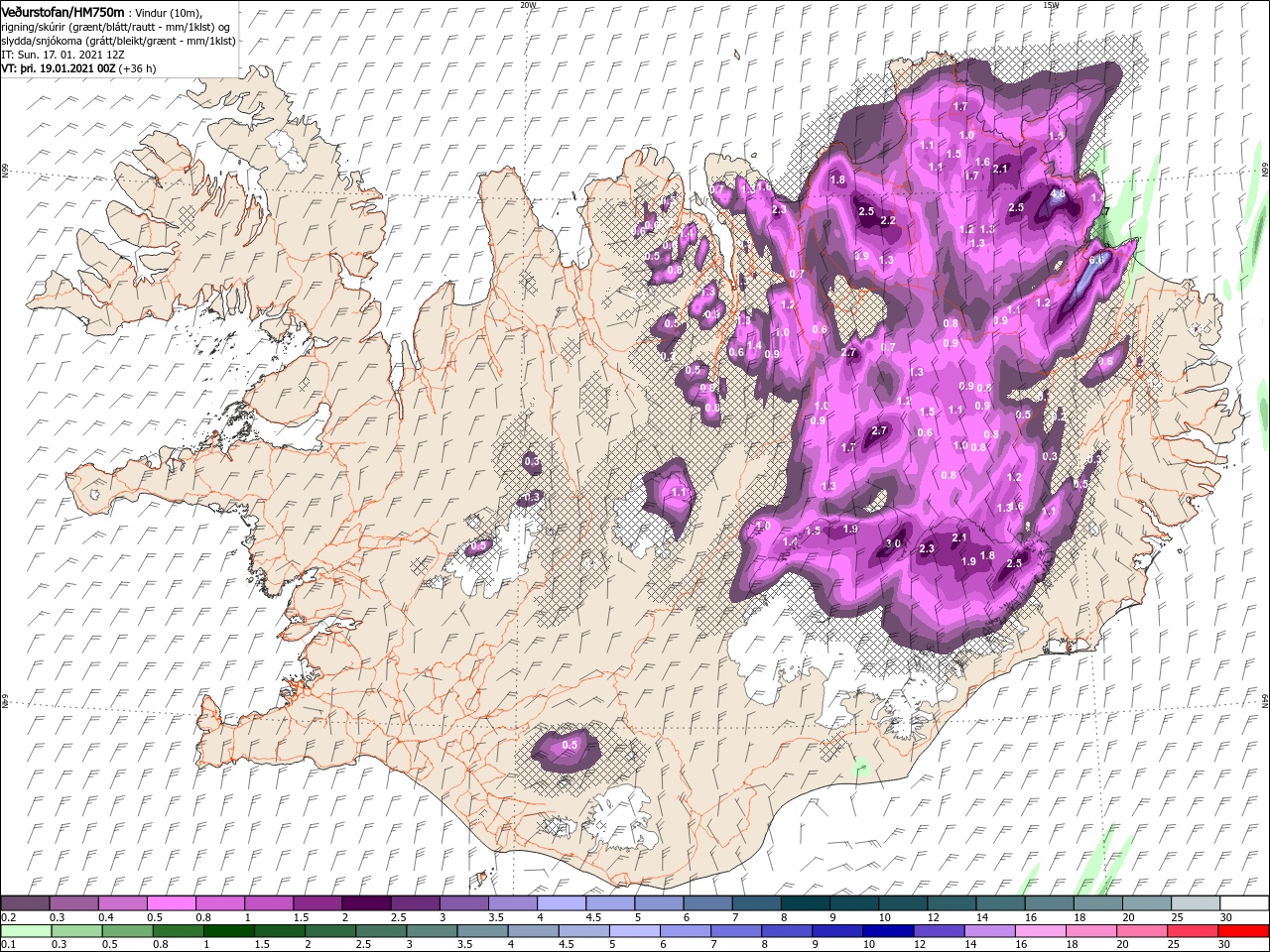Screen dimensions: 1270x952
Task: Select the blue rain swatch labeled 8
Action: click(787, 931)
